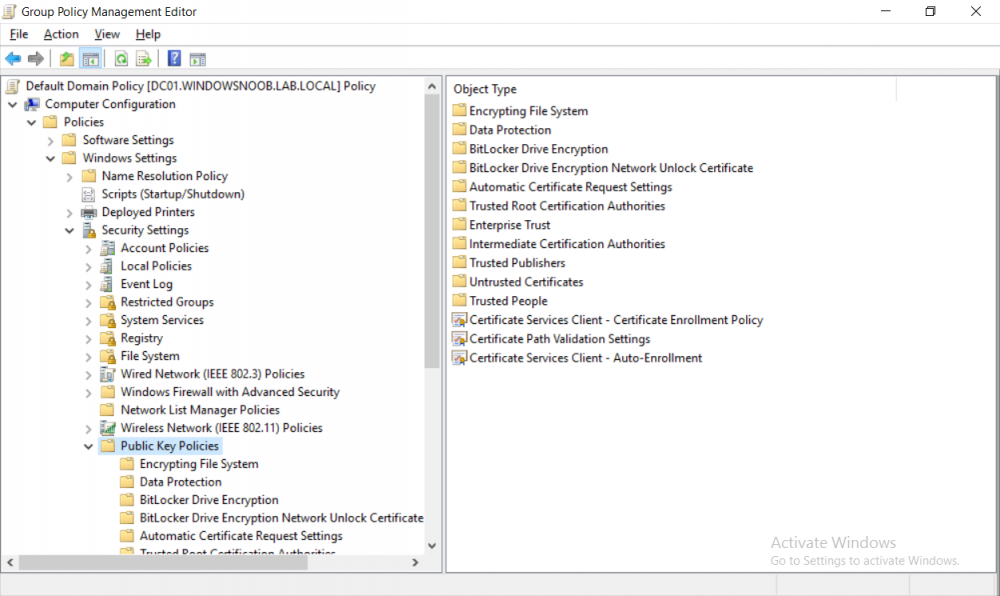Click the Event Log icon in the tree
This screenshot has width=1000, height=596.
coord(108,284)
